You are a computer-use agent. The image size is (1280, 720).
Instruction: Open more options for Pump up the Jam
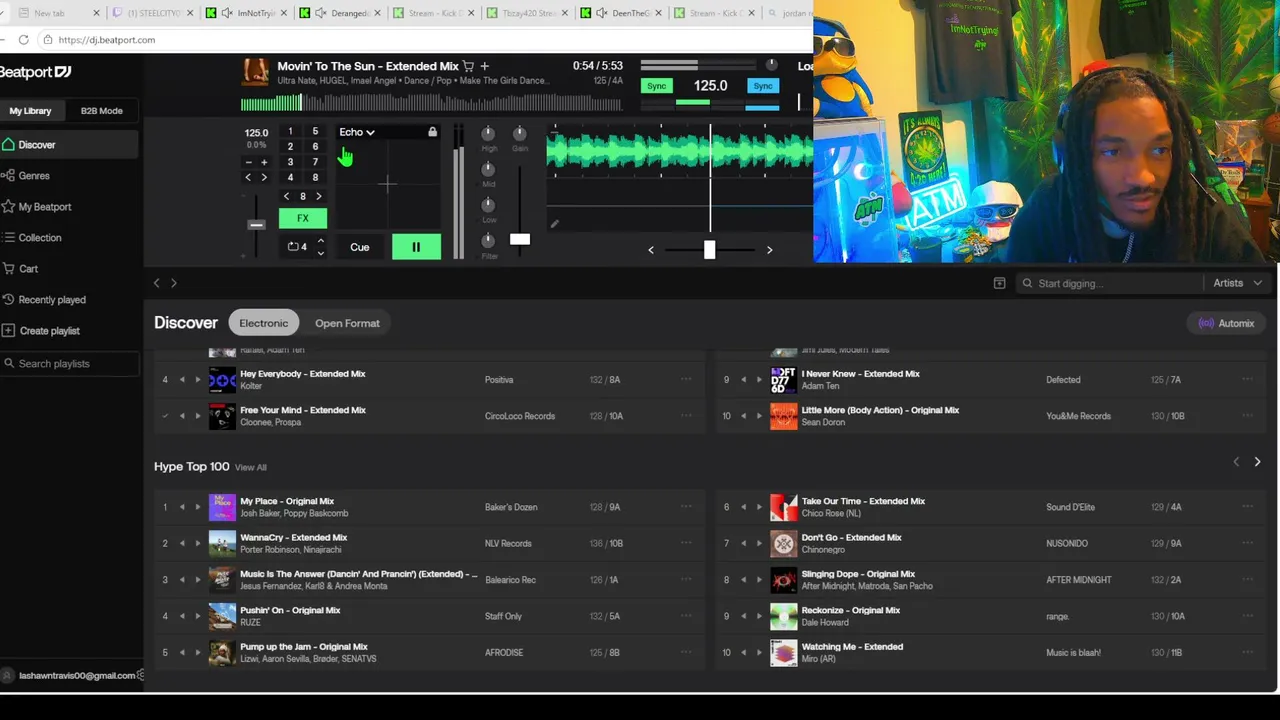[686, 651]
